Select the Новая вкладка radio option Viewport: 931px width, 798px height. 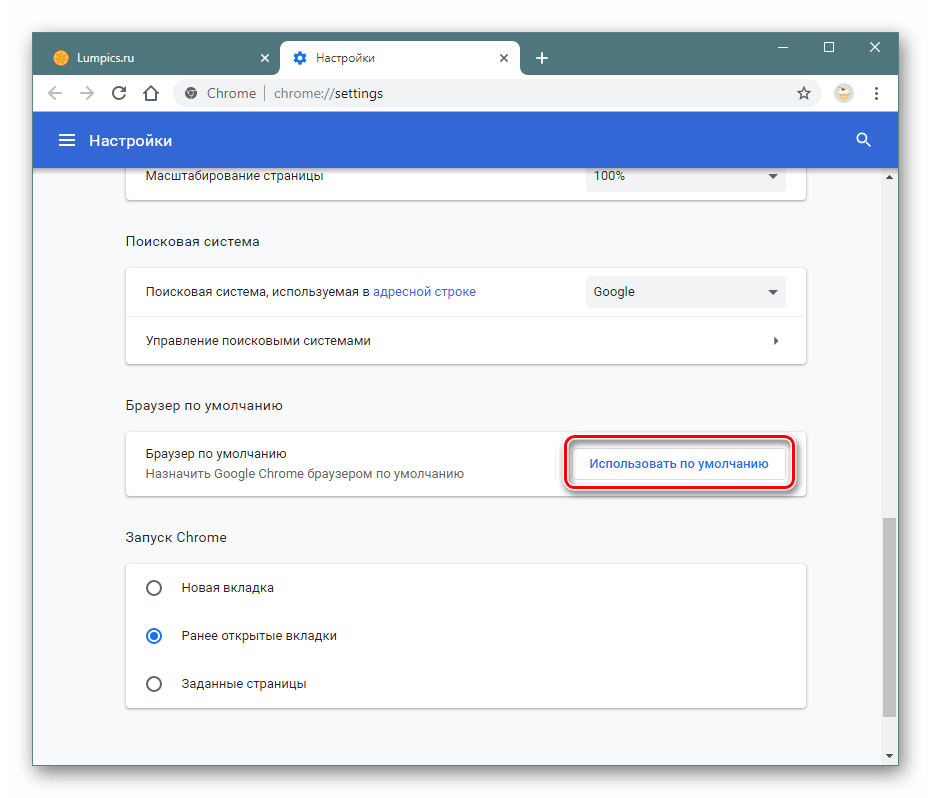pos(154,588)
